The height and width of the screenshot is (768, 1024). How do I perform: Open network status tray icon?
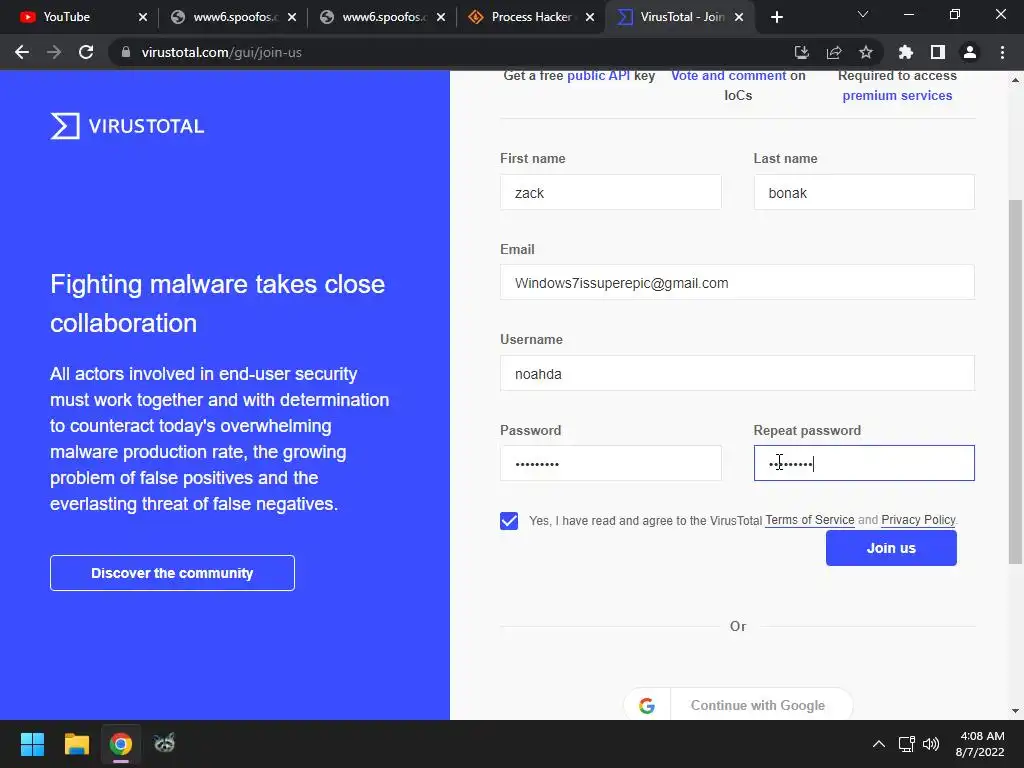click(906, 744)
